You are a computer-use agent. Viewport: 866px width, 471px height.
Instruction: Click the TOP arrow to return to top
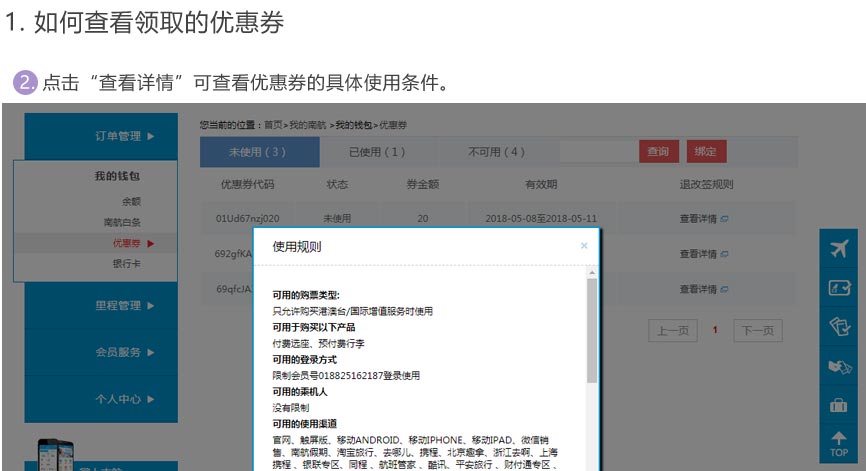pyautogui.click(x=839, y=444)
